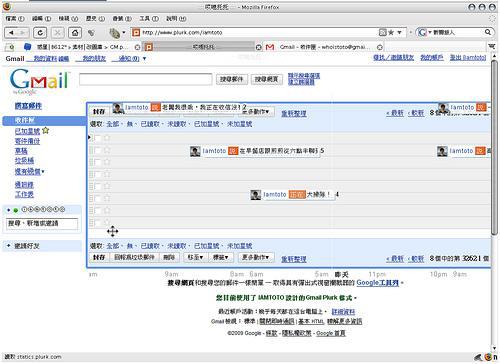Image resolution: width=500 pixels, height=364 pixels.
Task: Click the chat contact search field
Action: click(x=42, y=224)
